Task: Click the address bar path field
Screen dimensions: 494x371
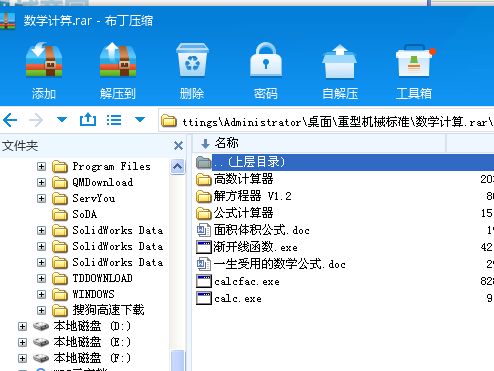Action: click(x=326, y=121)
